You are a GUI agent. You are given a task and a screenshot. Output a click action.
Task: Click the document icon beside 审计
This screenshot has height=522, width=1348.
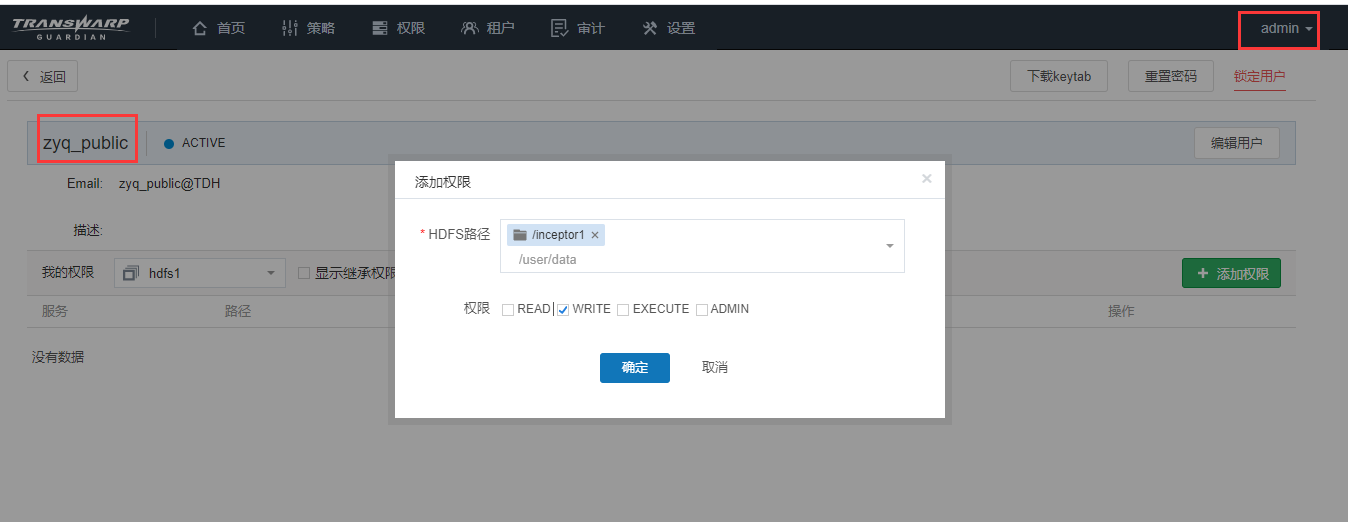click(560, 28)
